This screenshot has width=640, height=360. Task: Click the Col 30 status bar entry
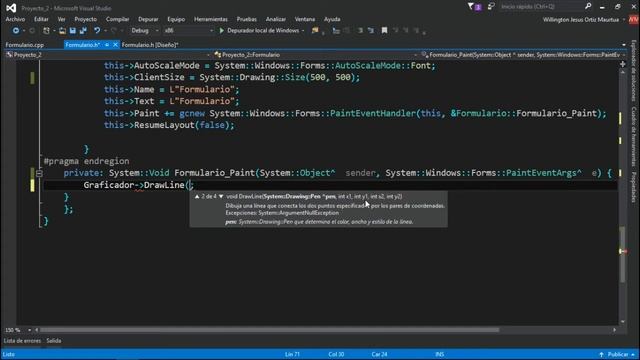tap(336, 354)
